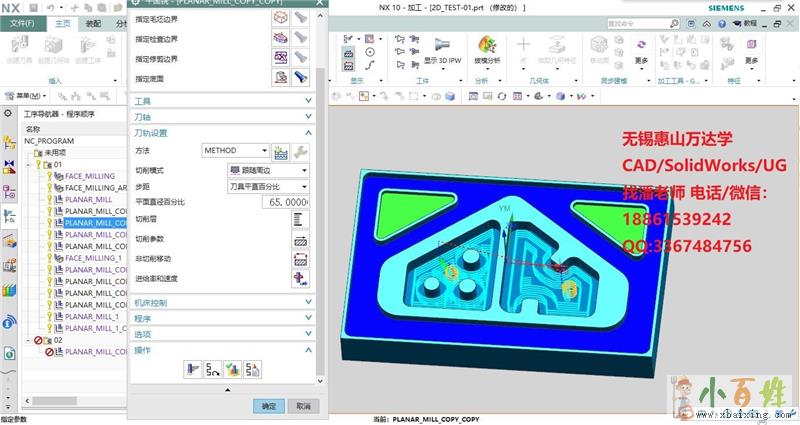Open the METHOD dropdown
The height and width of the screenshot is (425, 800).
235,150
